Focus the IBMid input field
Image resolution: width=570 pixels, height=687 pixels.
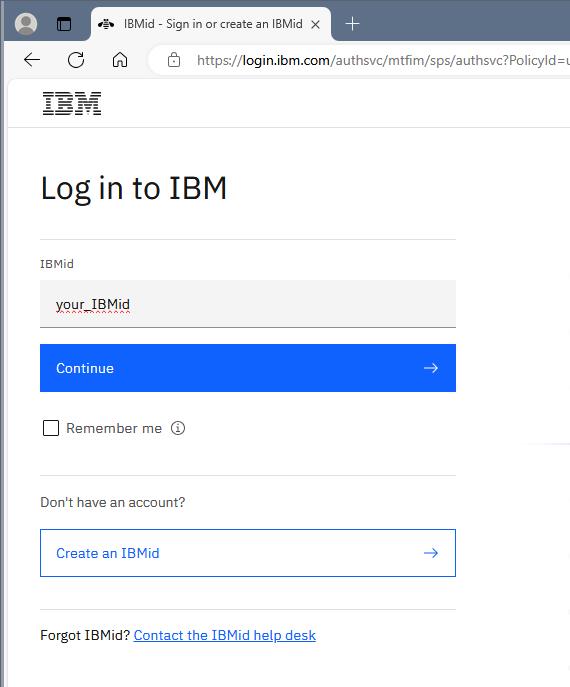coord(248,304)
